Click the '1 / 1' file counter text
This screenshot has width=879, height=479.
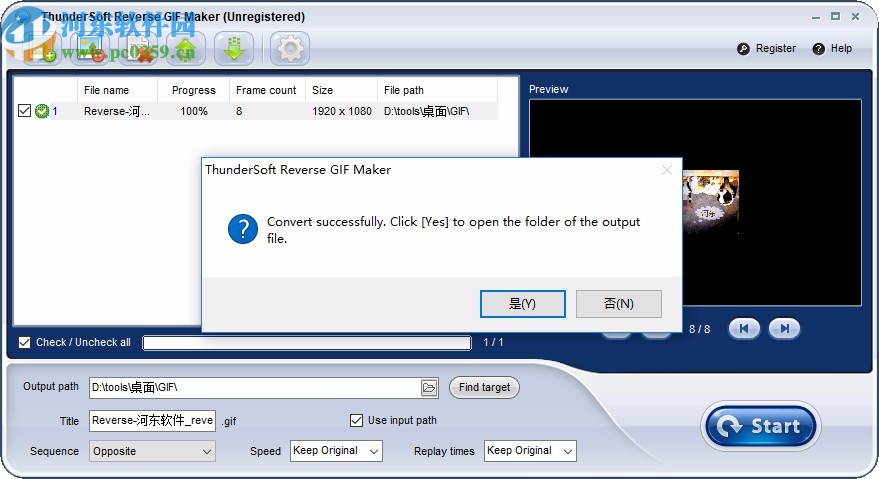(x=493, y=342)
